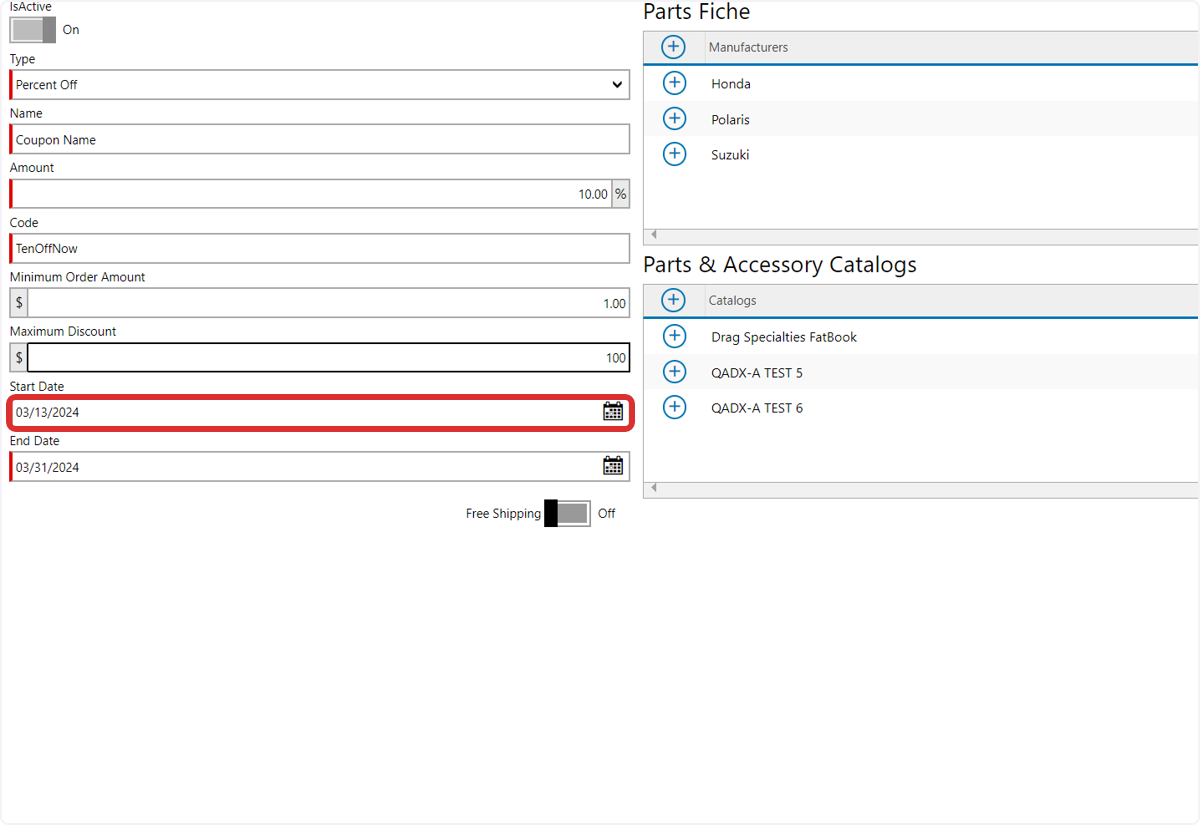Select the QADX-A TEST 6 row
The width and height of the screenshot is (1200, 825).
[921, 407]
